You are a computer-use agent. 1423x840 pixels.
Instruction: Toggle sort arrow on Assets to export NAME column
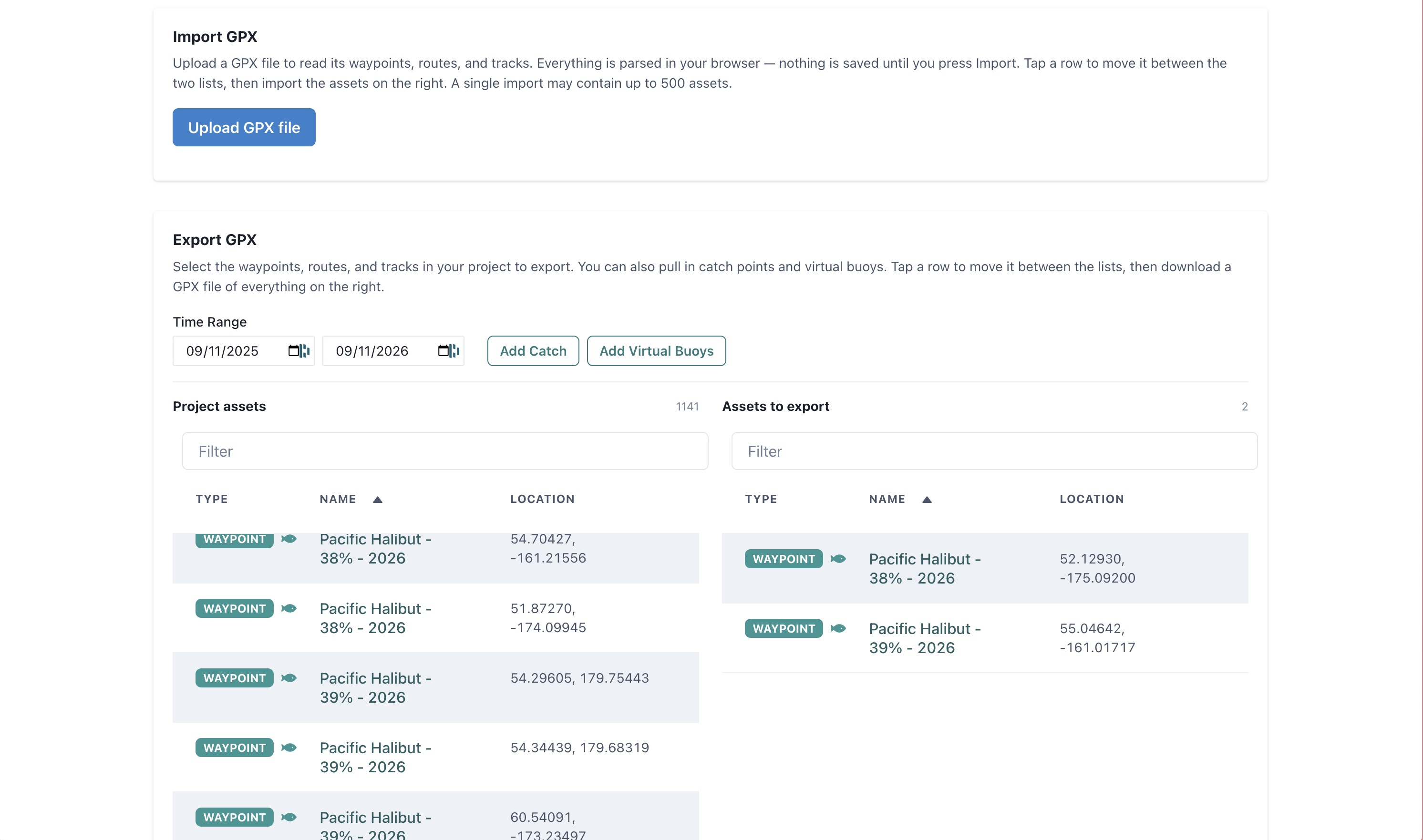tap(927, 499)
